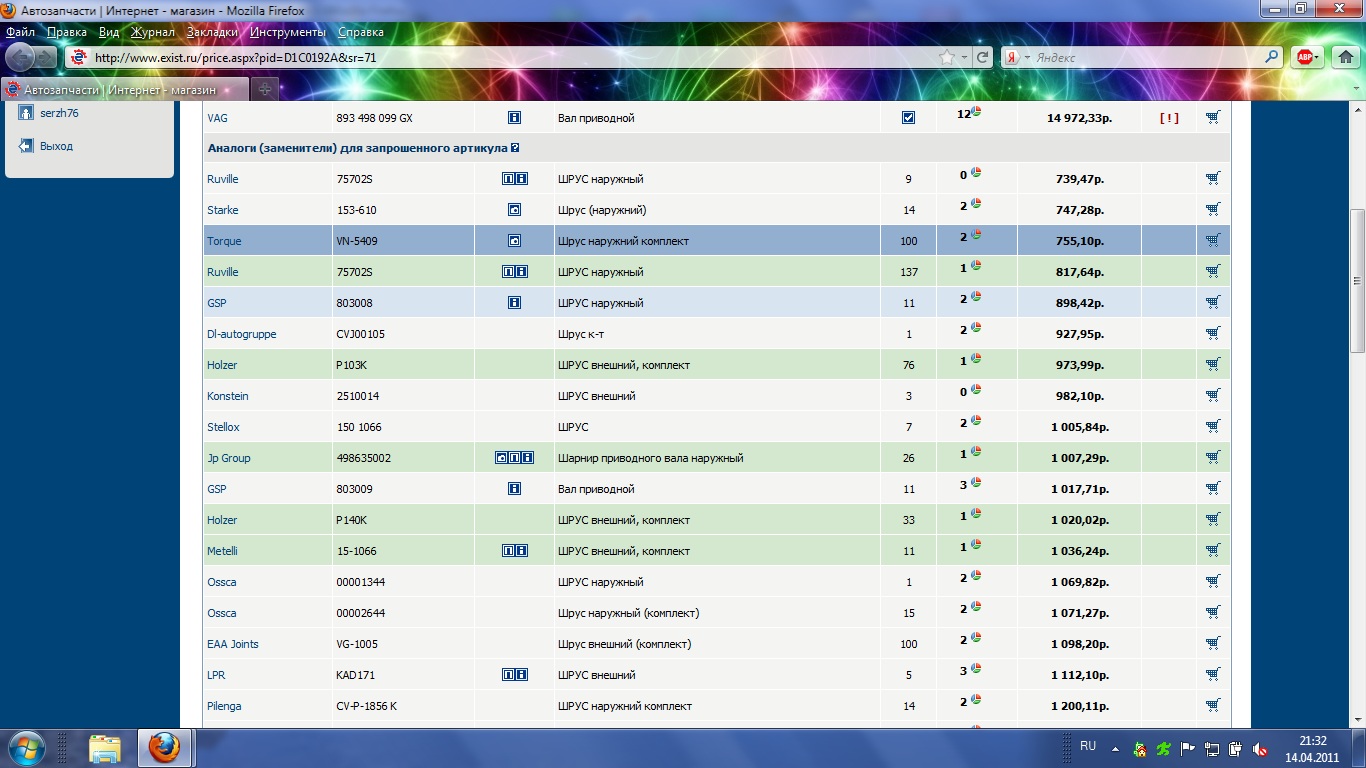Toggle the checkbox in the VAG row

pyautogui.click(x=908, y=118)
